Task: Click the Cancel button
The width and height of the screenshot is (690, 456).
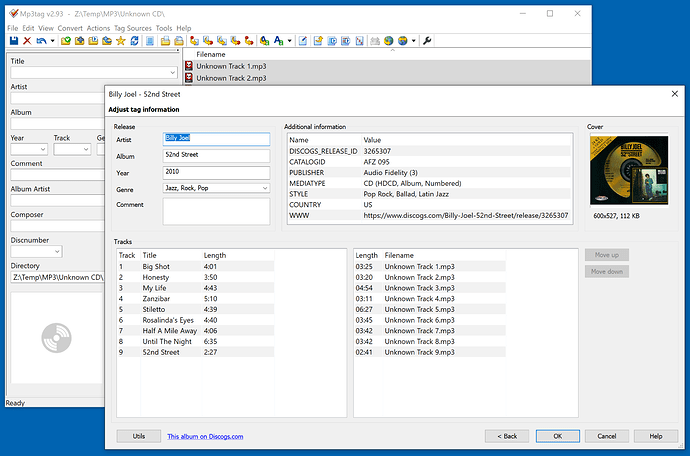Action: pos(606,436)
